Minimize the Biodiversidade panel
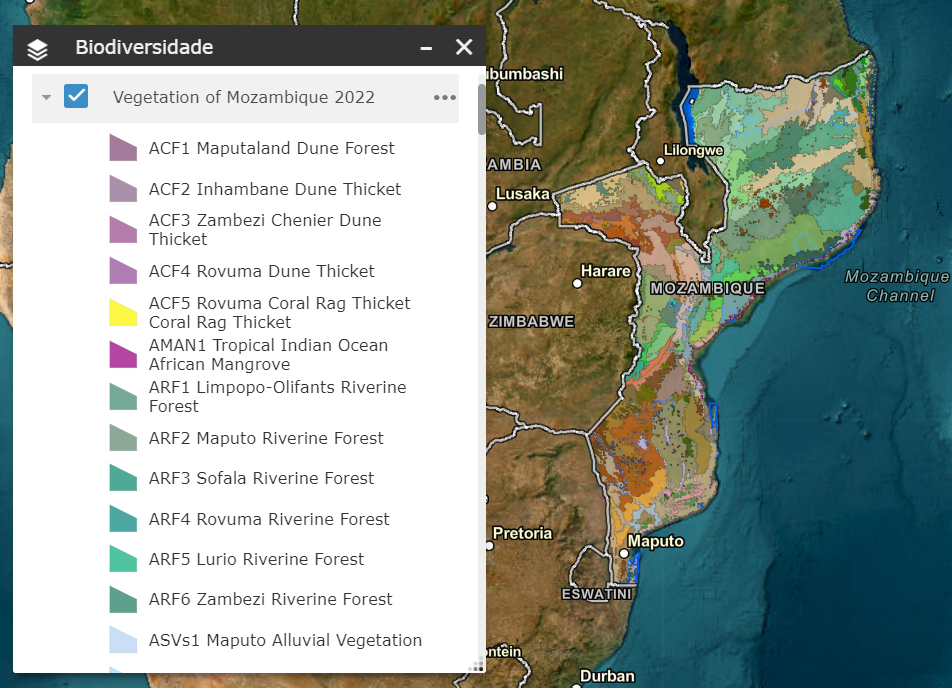952x688 pixels. click(x=426, y=48)
